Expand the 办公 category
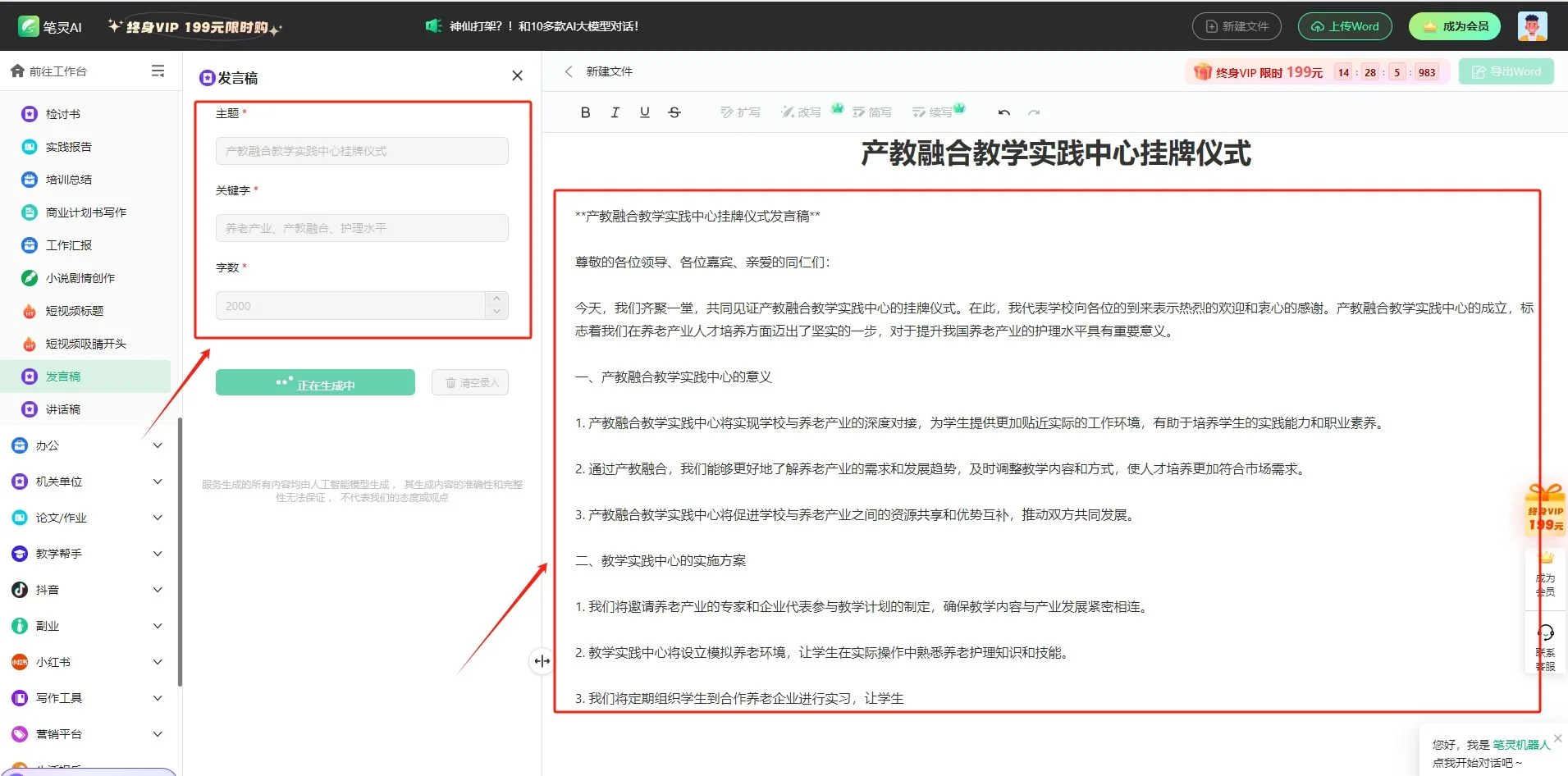The width and height of the screenshot is (1568, 776). click(x=158, y=445)
